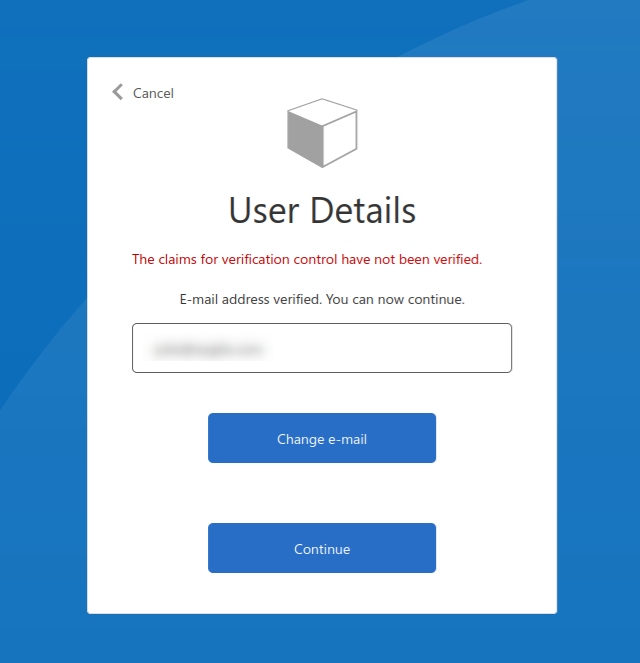Viewport: 640px width, 663px height.
Task: Click the back chevron arrow icon
Action: [118, 92]
